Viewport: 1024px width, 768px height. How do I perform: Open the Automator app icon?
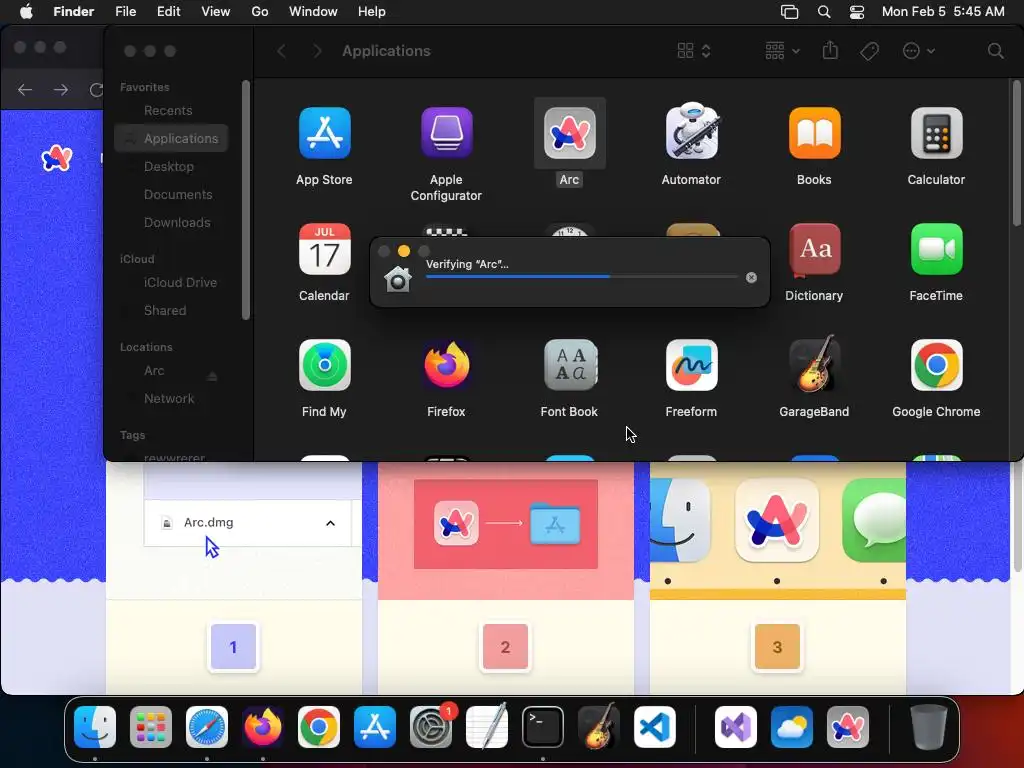click(x=692, y=131)
